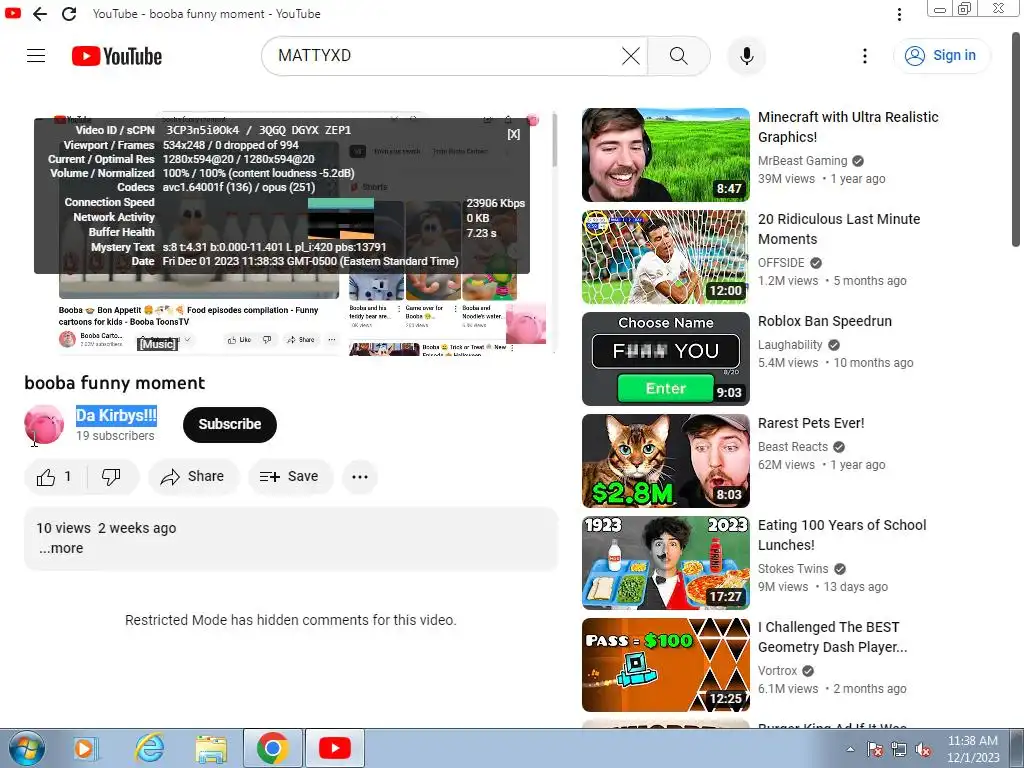Launch Internet Explorer from taskbar
This screenshot has width=1024, height=768.
150,748
